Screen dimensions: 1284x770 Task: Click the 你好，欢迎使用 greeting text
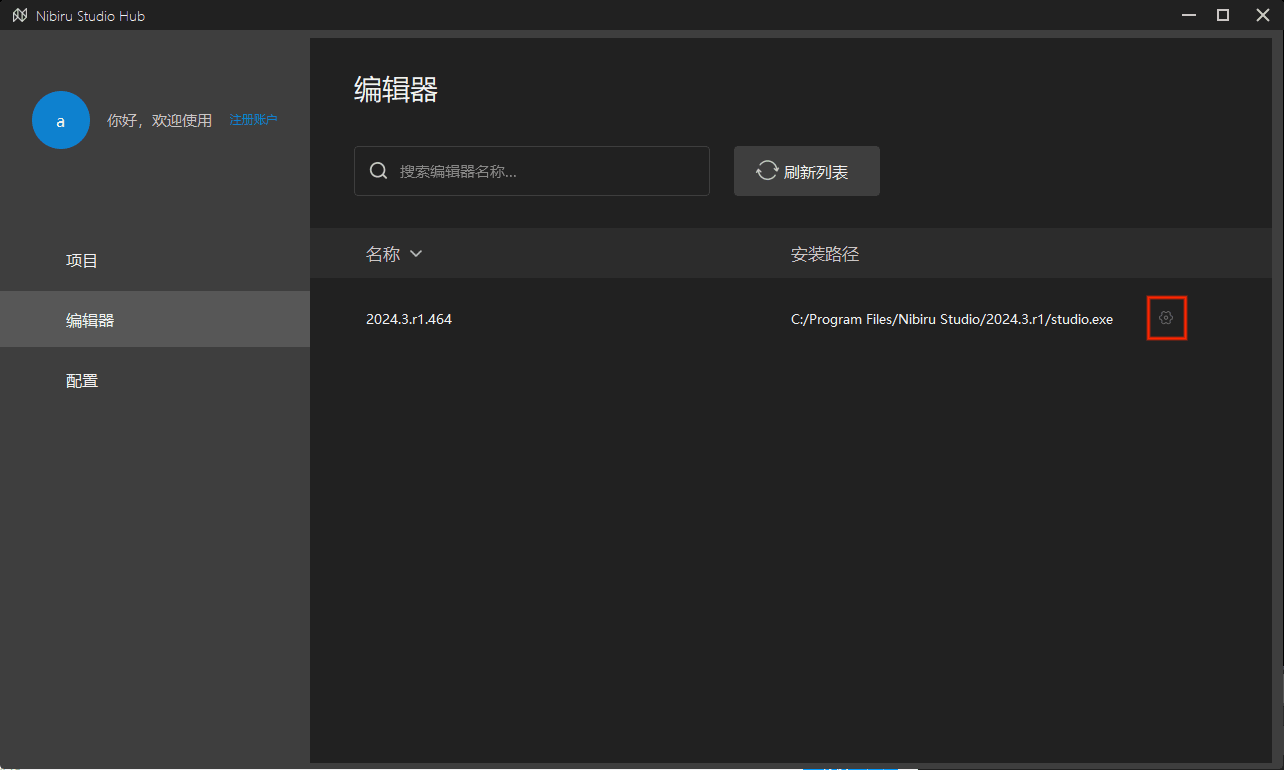coord(160,120)
